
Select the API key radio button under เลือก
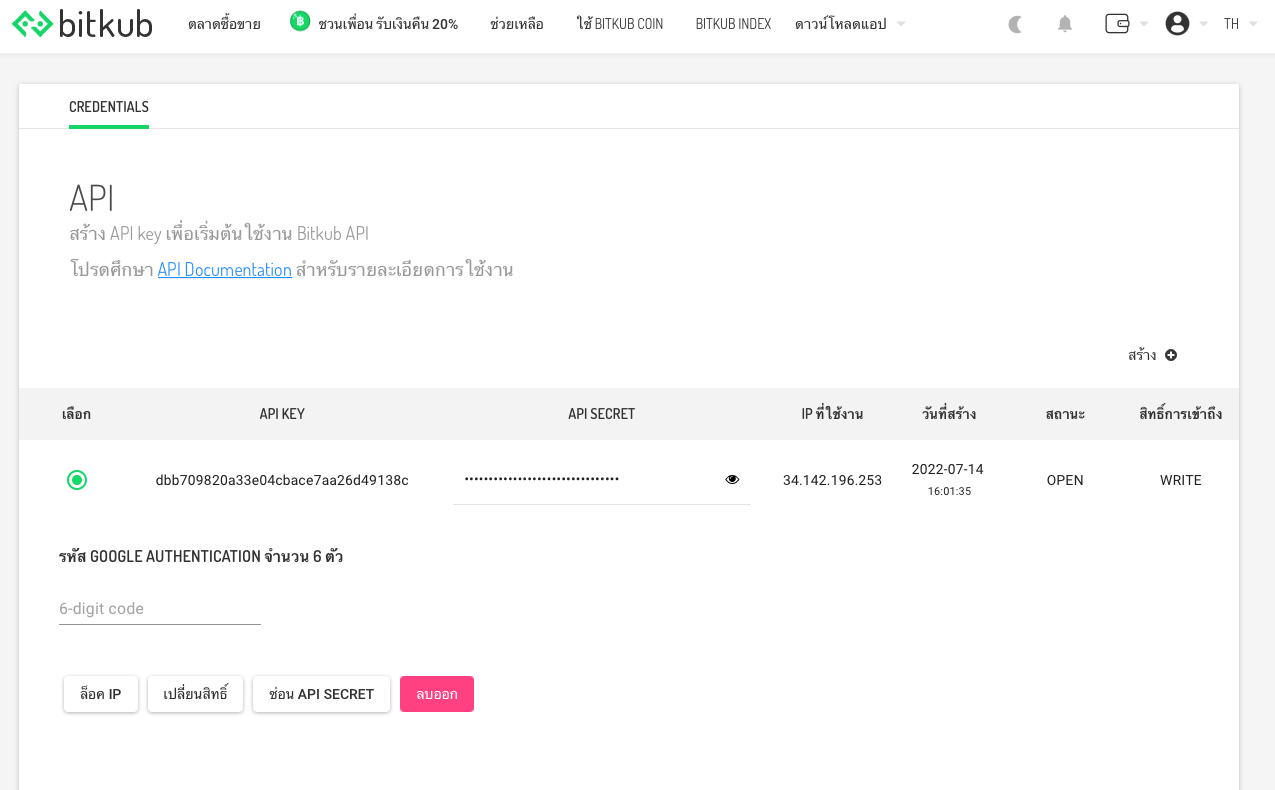pos(76,479)
